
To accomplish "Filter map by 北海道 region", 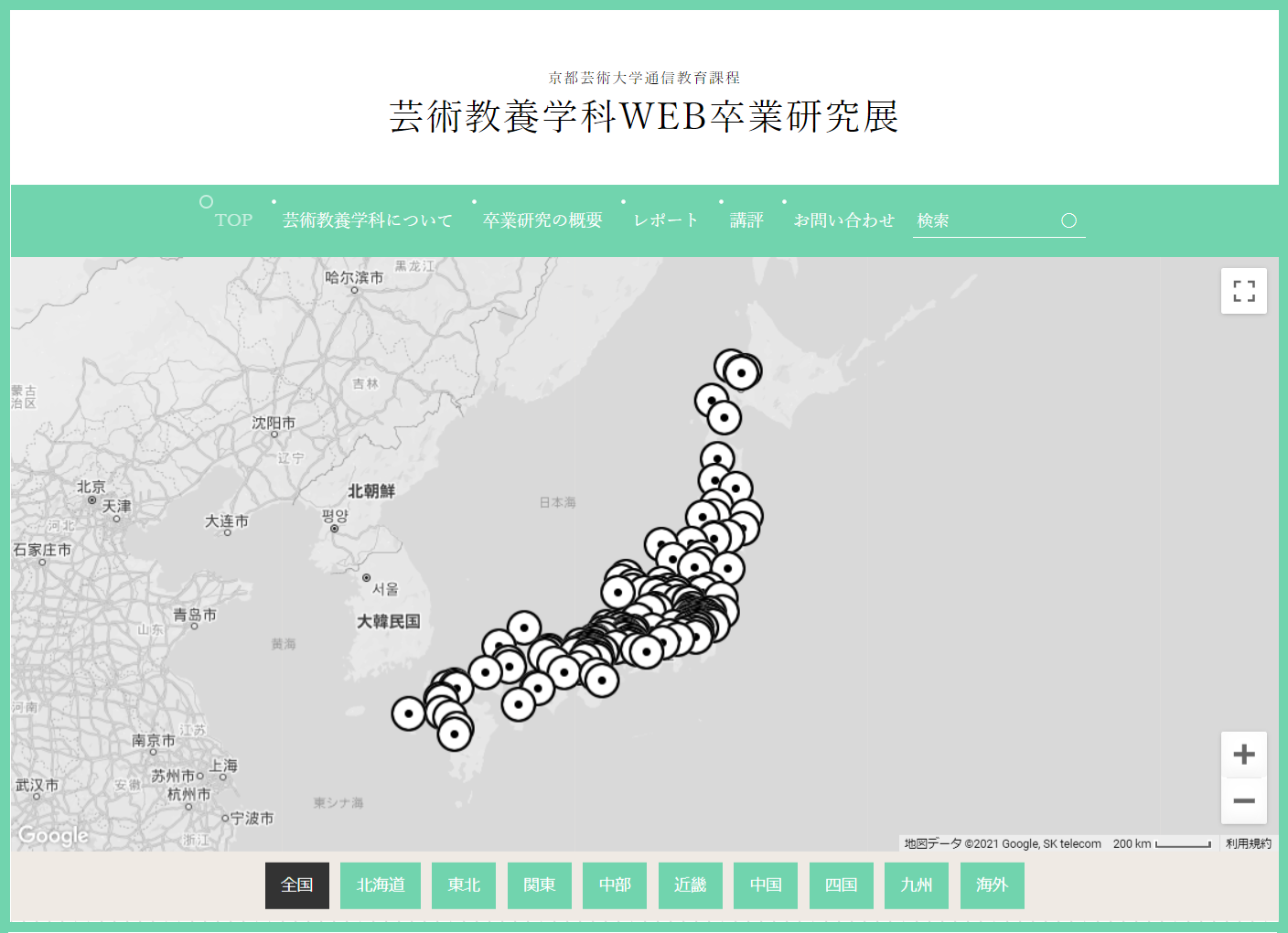I will coord(381,885).
